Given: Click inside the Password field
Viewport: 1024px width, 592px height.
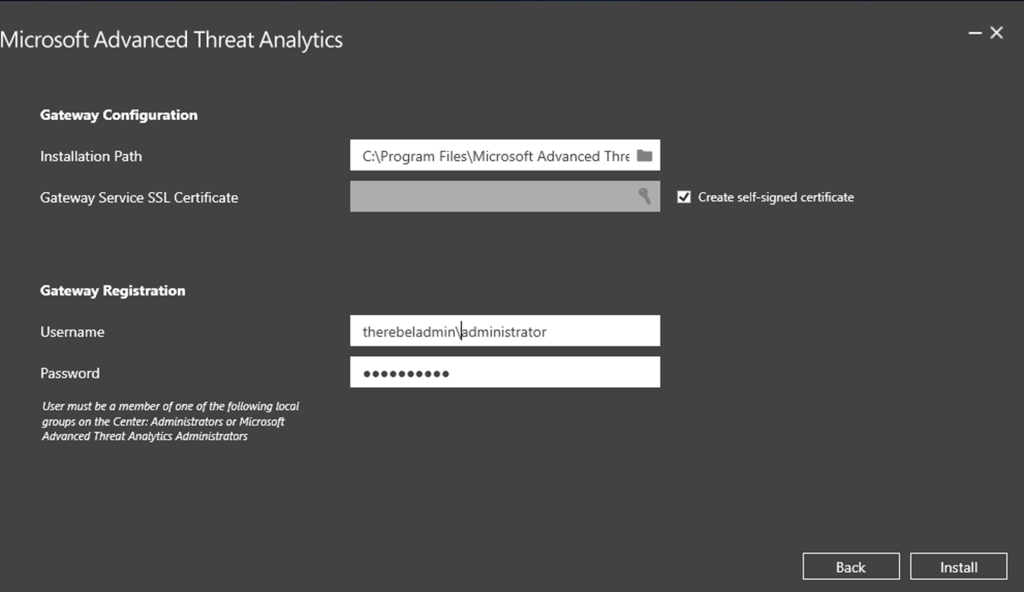Looking at the screenshot, I should point(505,371).
